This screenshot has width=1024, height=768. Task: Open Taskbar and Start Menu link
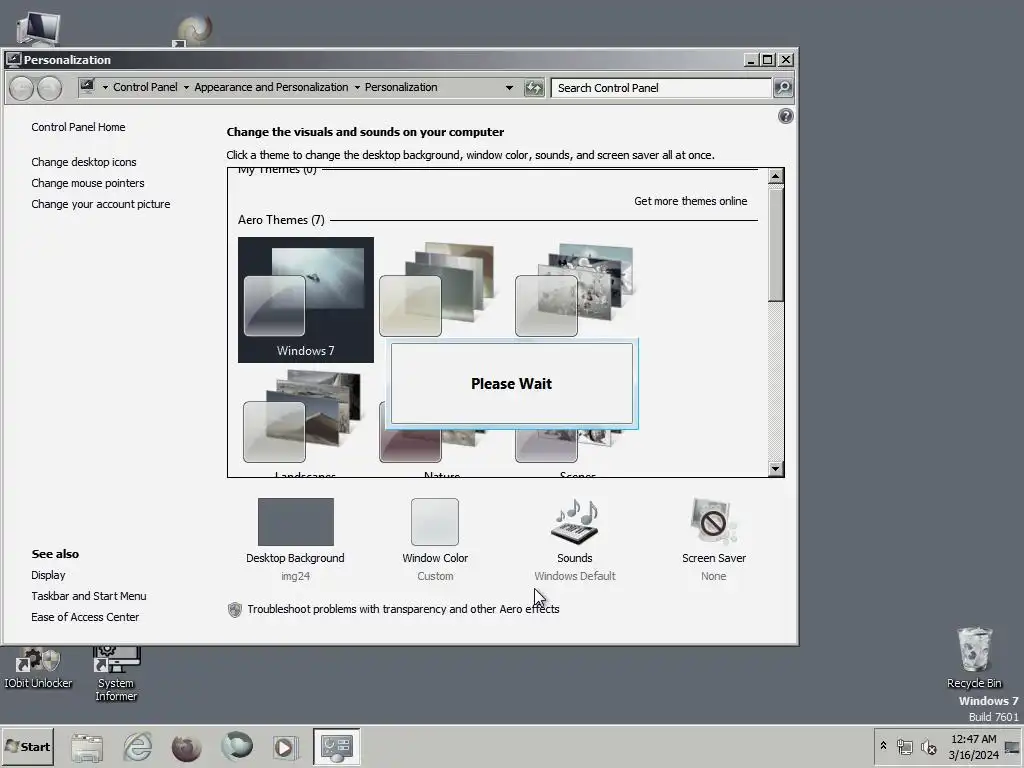click(89, 596)
